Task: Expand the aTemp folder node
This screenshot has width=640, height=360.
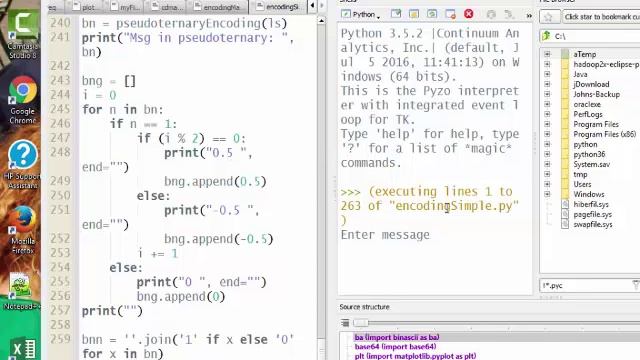Action: coord(547,54)
